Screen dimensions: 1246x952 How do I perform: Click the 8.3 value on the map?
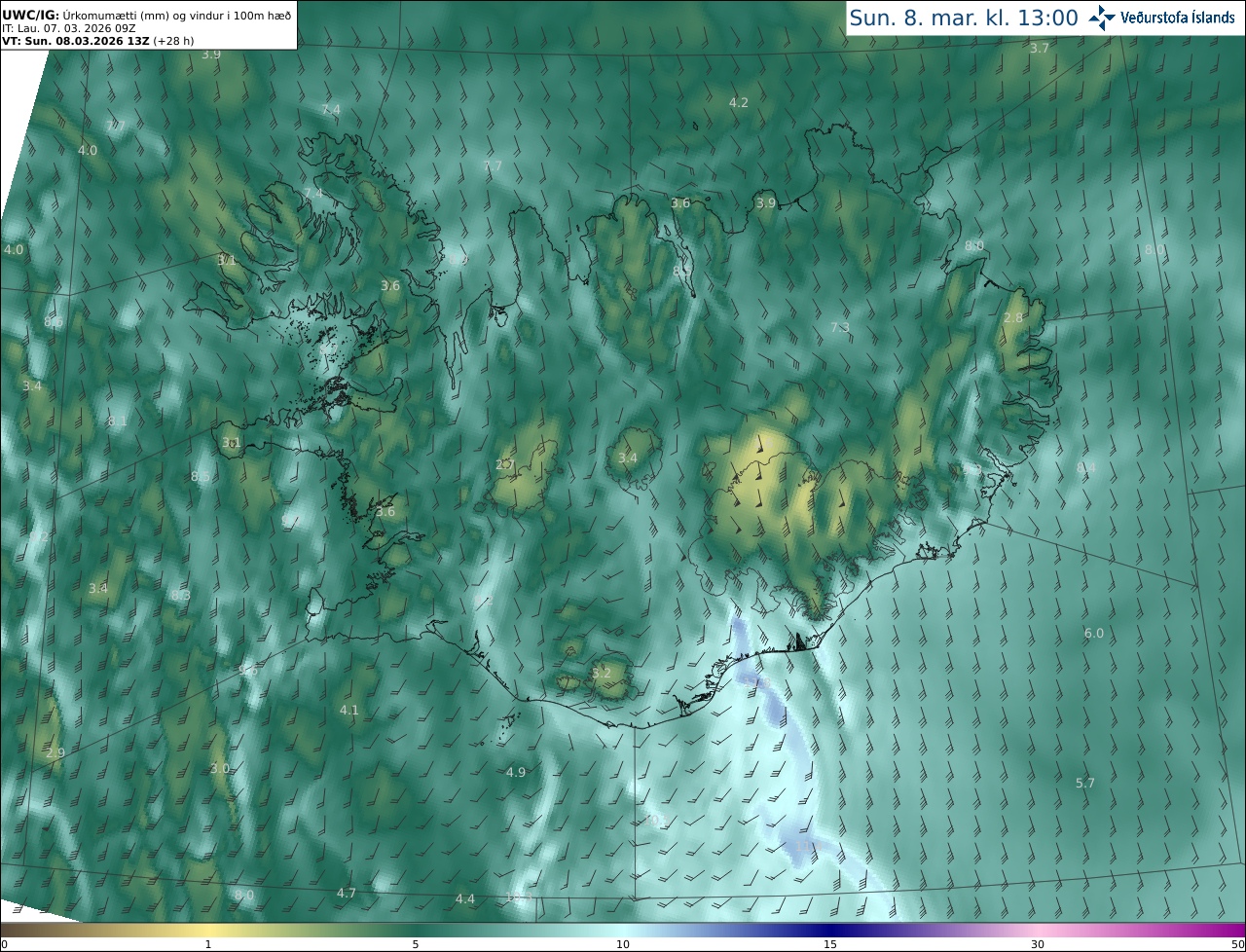pyautogui.click(x=181, y=596)
